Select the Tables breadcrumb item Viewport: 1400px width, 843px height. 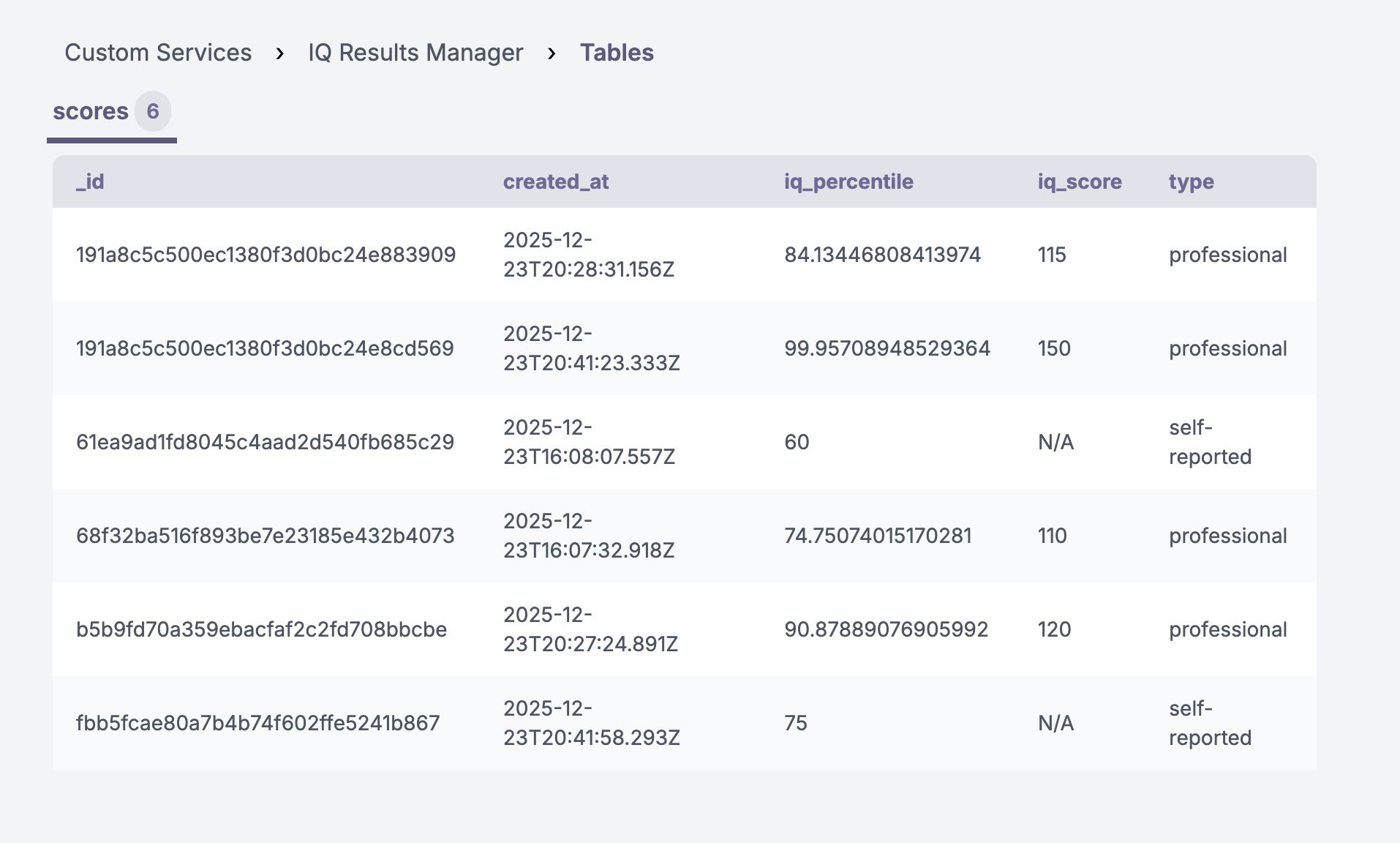pos(617,52)
